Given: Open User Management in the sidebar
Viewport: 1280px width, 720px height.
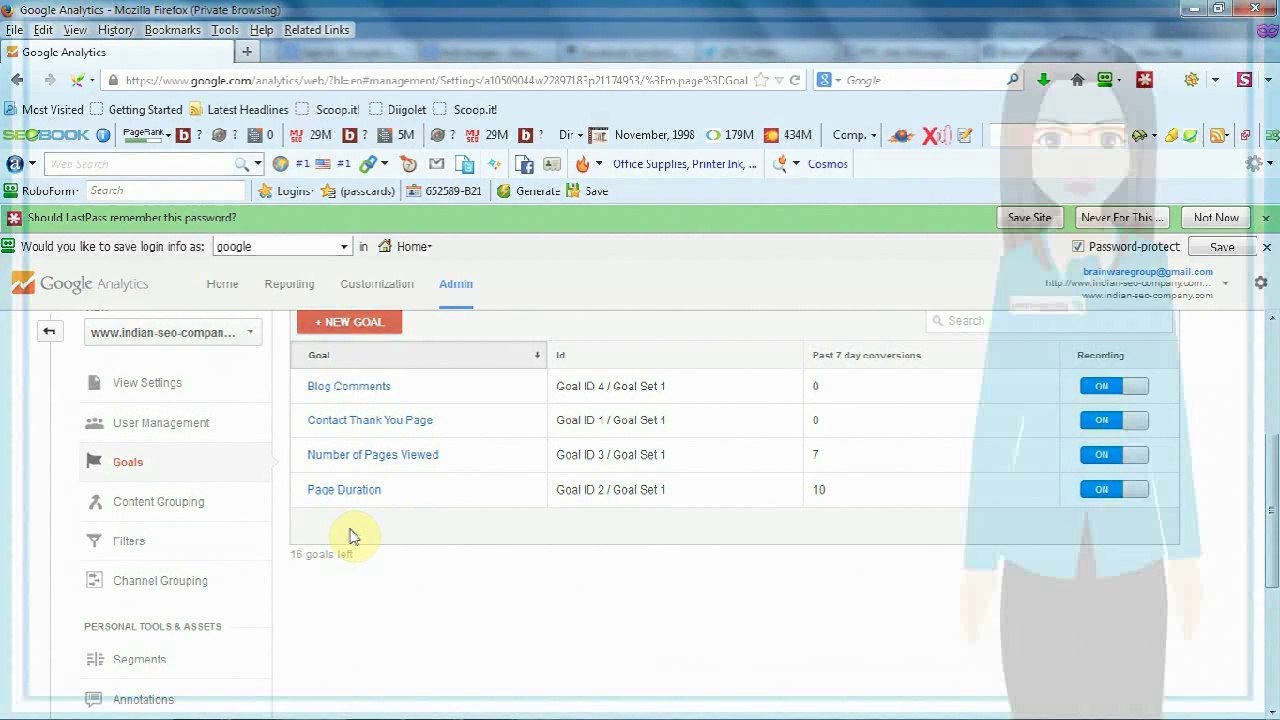Looking at the screenshot, I should 161,423.
